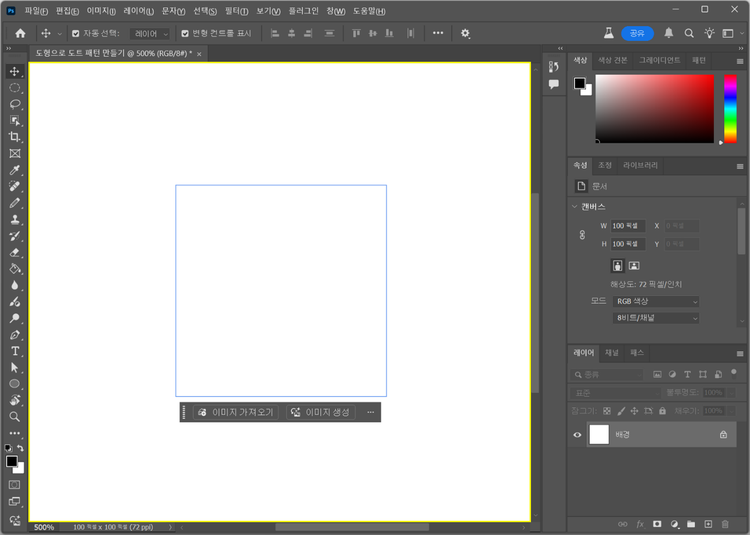Open the 8비트/채널 bit depth dropdown
Screen dimensions: 750x535
655,318
